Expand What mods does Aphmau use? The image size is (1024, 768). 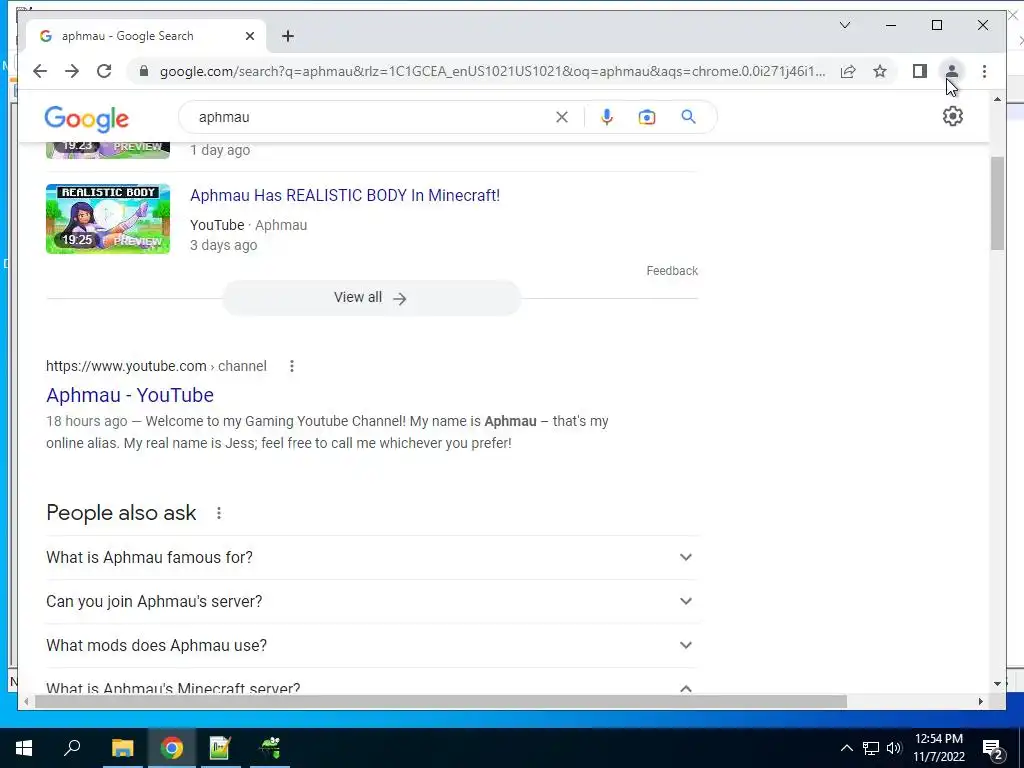pos(372,645)
